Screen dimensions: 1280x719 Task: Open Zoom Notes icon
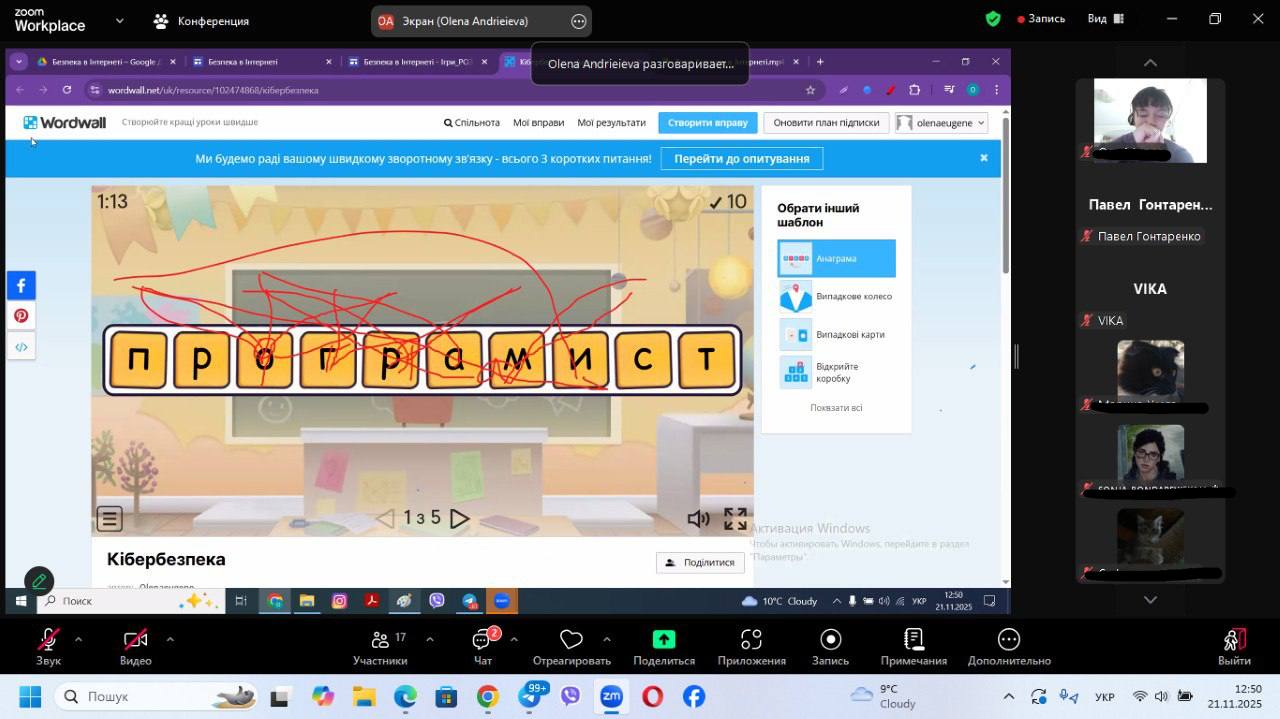(913, 640)
